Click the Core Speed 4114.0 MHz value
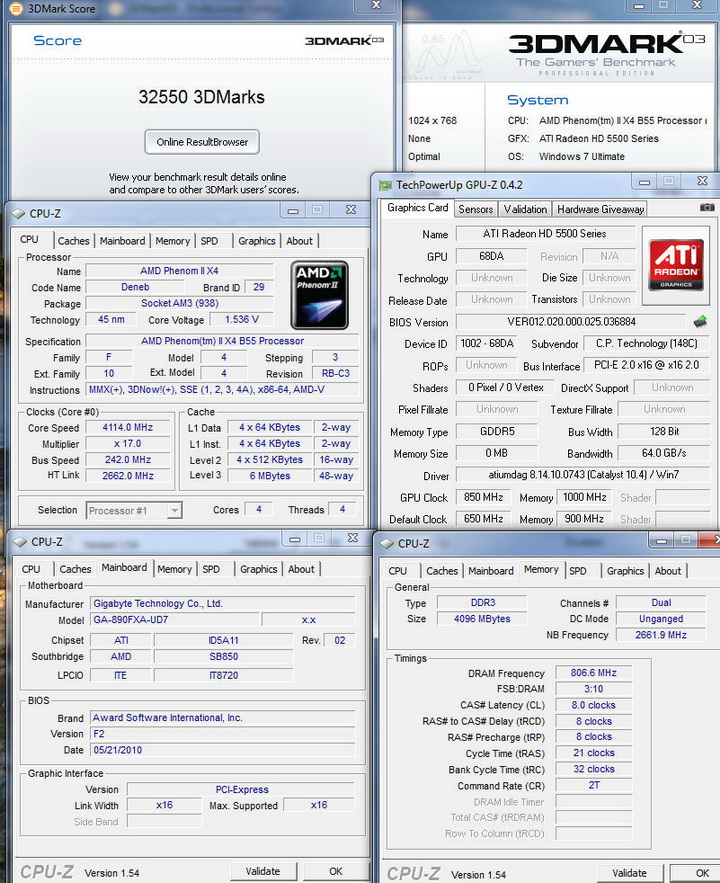720x883 pixels. point(128,427)
